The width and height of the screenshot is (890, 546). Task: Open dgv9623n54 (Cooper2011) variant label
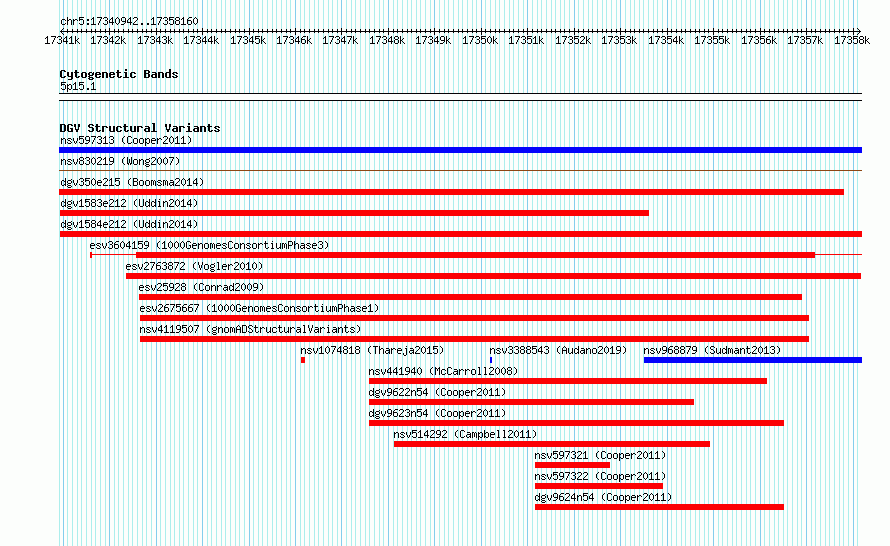[437, 413]
